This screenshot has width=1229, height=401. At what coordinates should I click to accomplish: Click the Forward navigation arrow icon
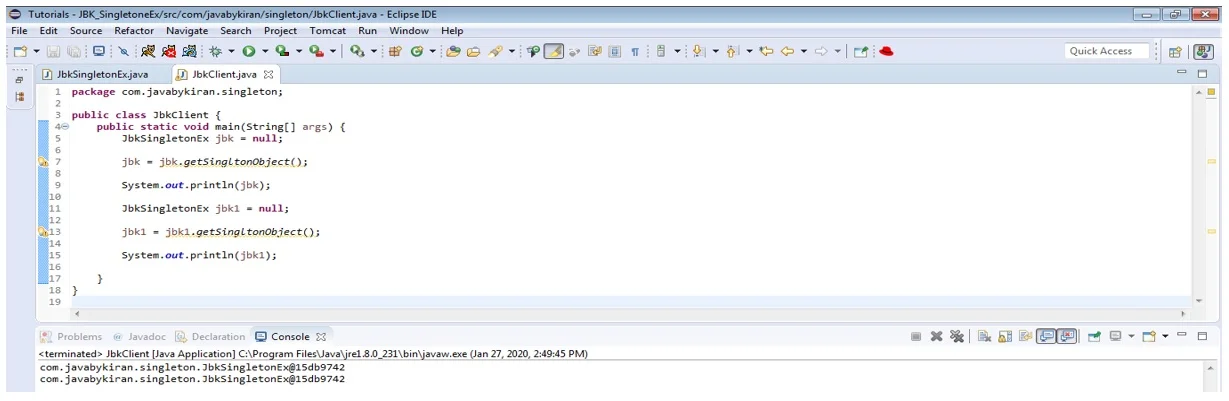click(x=821, y=51)
